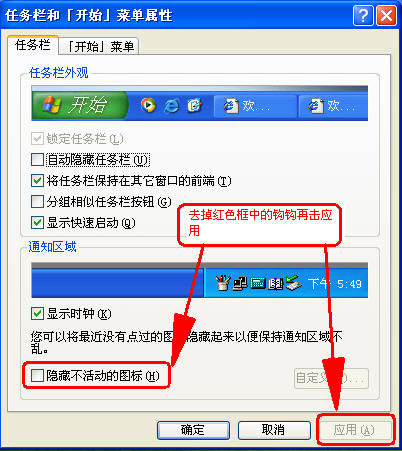
Task: Uncheck the show Quick Launch checkbox
Action: pyautogui.click(x=37, y=223)
